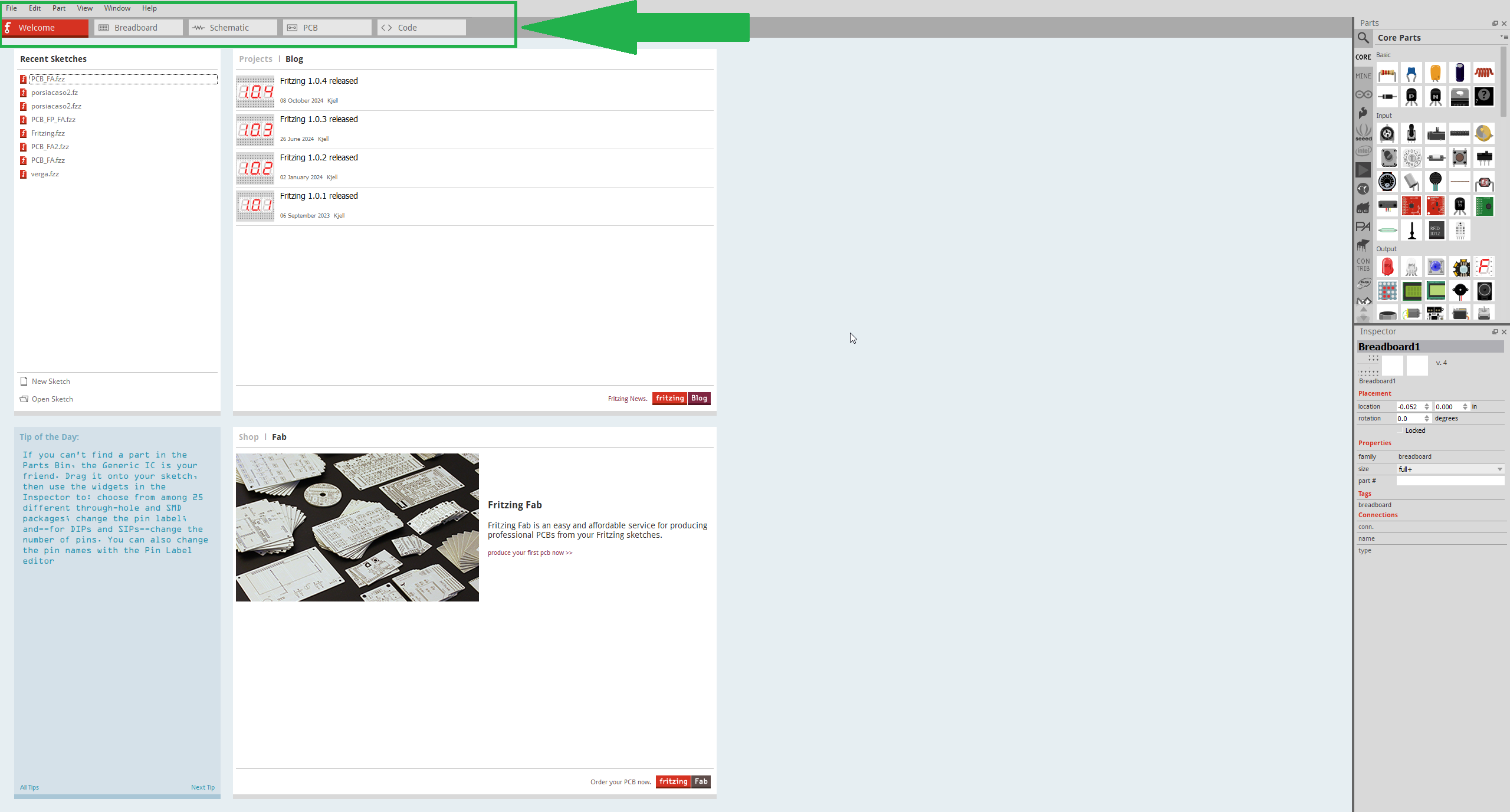Open the PA parts bin
This screenshot has height=812, width=1510.
tap(1363, 226)
